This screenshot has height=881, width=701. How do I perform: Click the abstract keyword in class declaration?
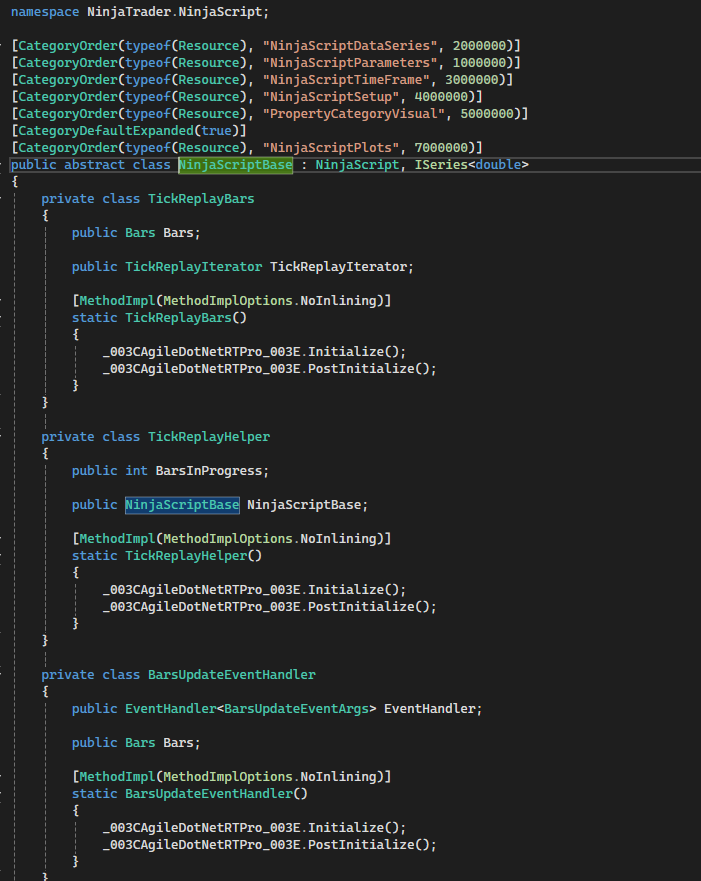pyautogui.click(x=94, y=165)
